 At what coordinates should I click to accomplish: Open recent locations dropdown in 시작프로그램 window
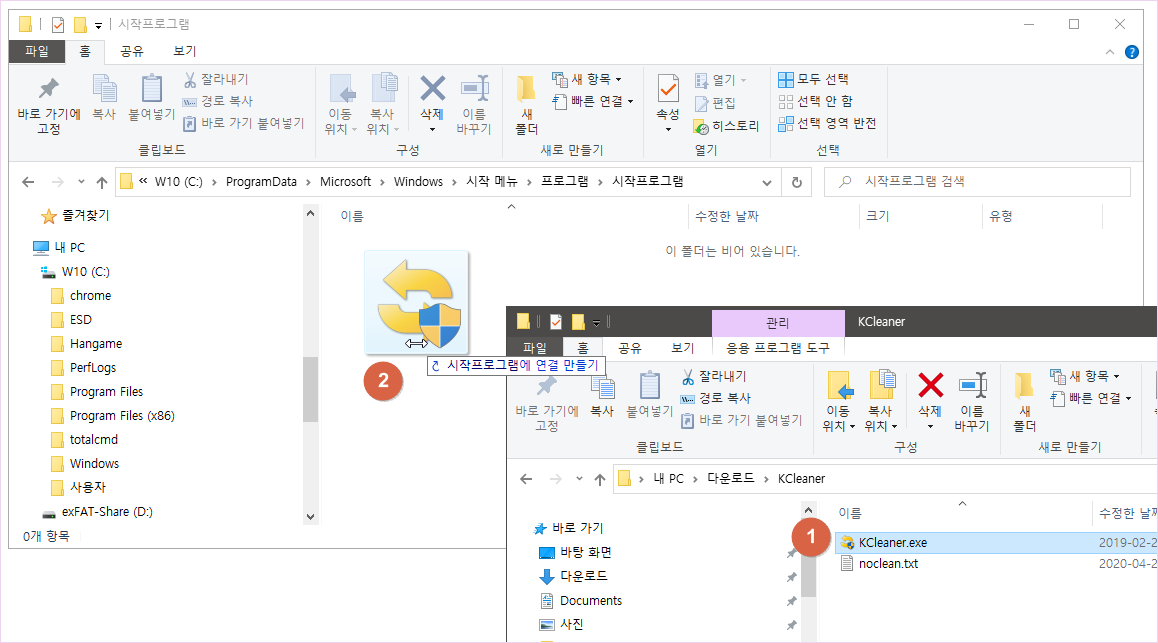[81, 182]
